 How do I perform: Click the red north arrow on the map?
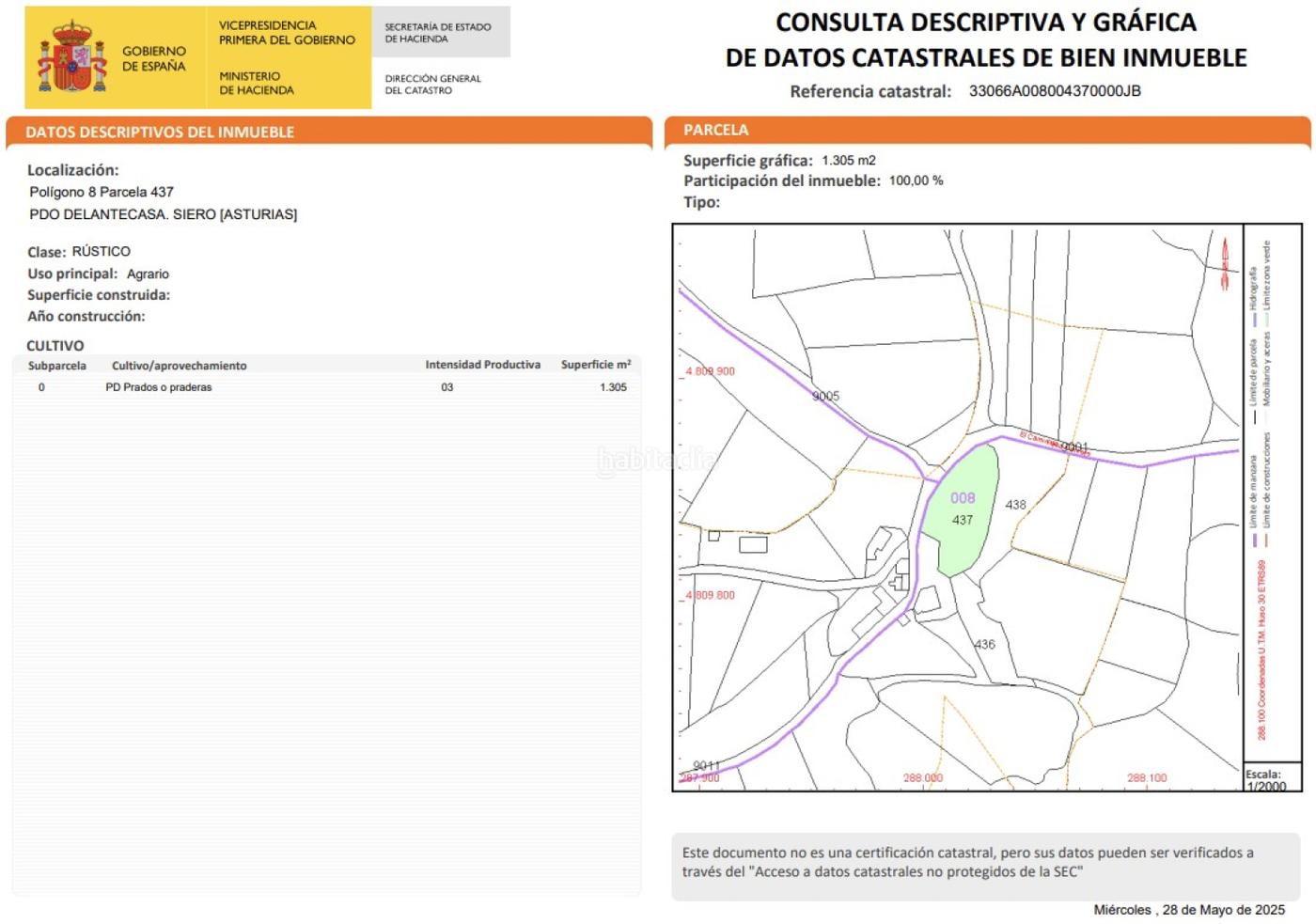pos(1225,264)
